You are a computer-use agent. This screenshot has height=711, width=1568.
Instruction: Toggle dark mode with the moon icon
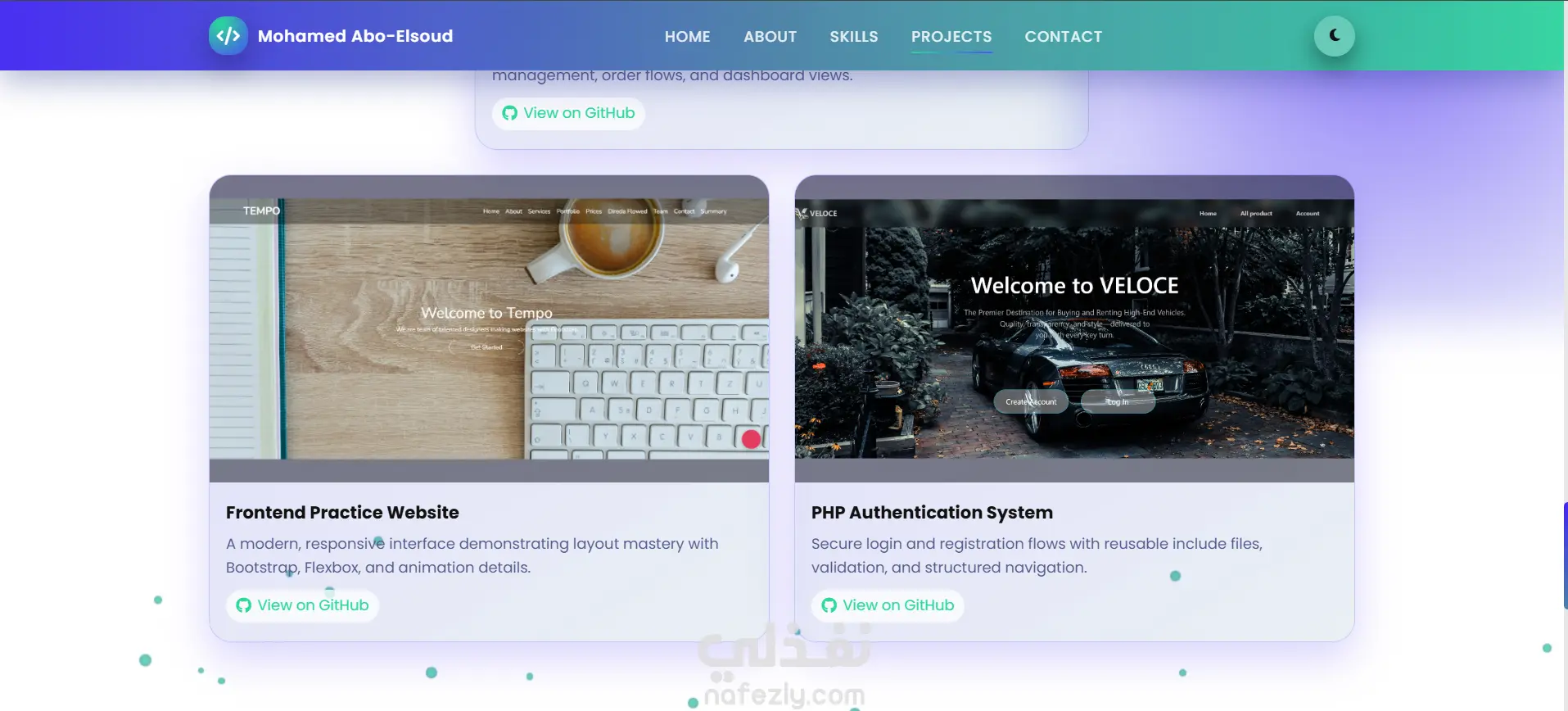pos(1334,36)
